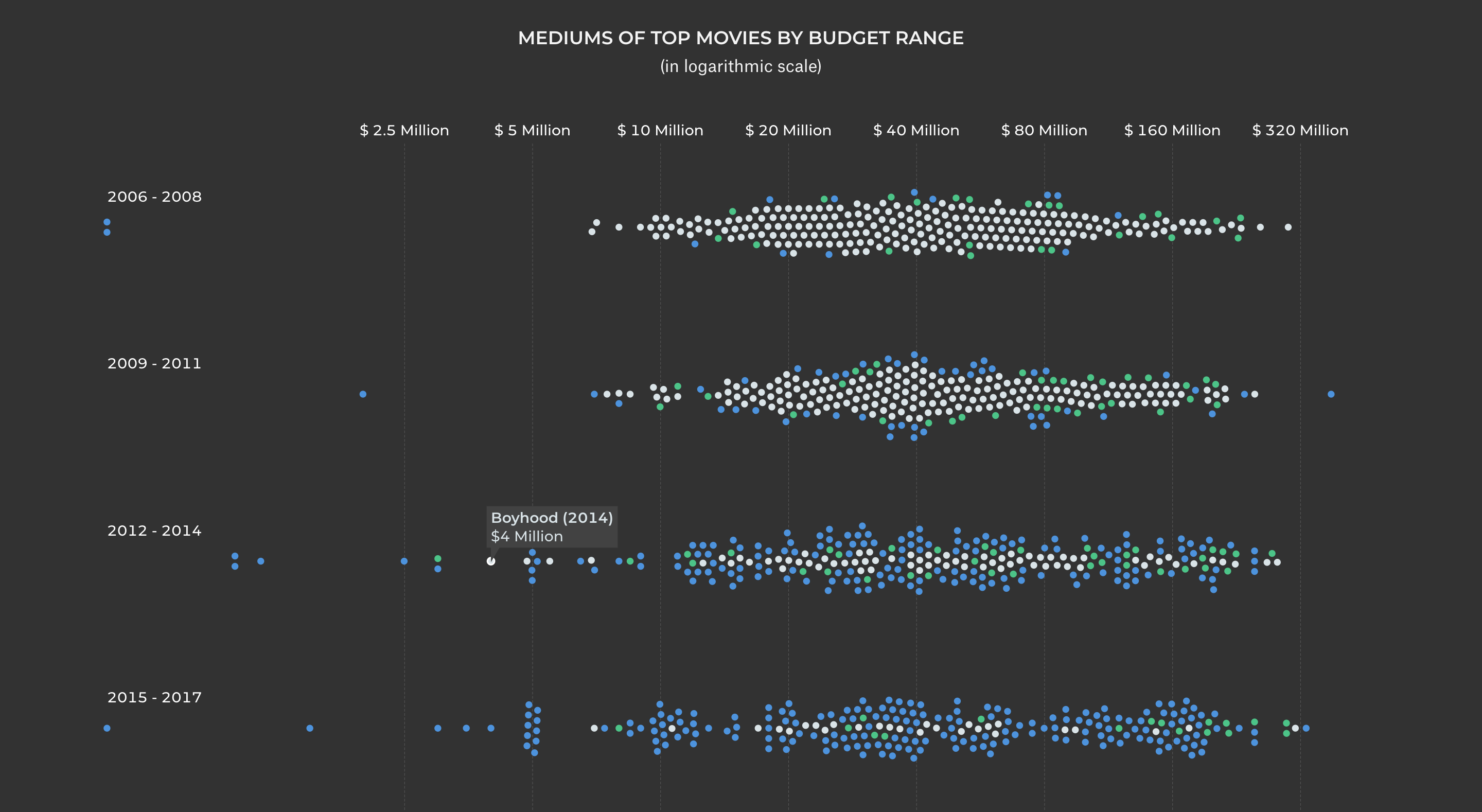Click the $ 5 Million axis label
This screenshot has height=812, width=1482.
point(532,131)
